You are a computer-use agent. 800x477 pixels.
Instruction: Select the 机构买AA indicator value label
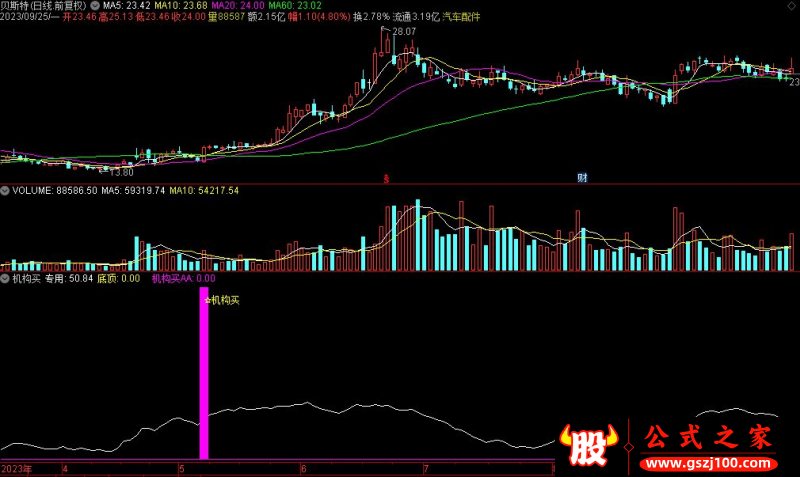click(x=183, y=280)
